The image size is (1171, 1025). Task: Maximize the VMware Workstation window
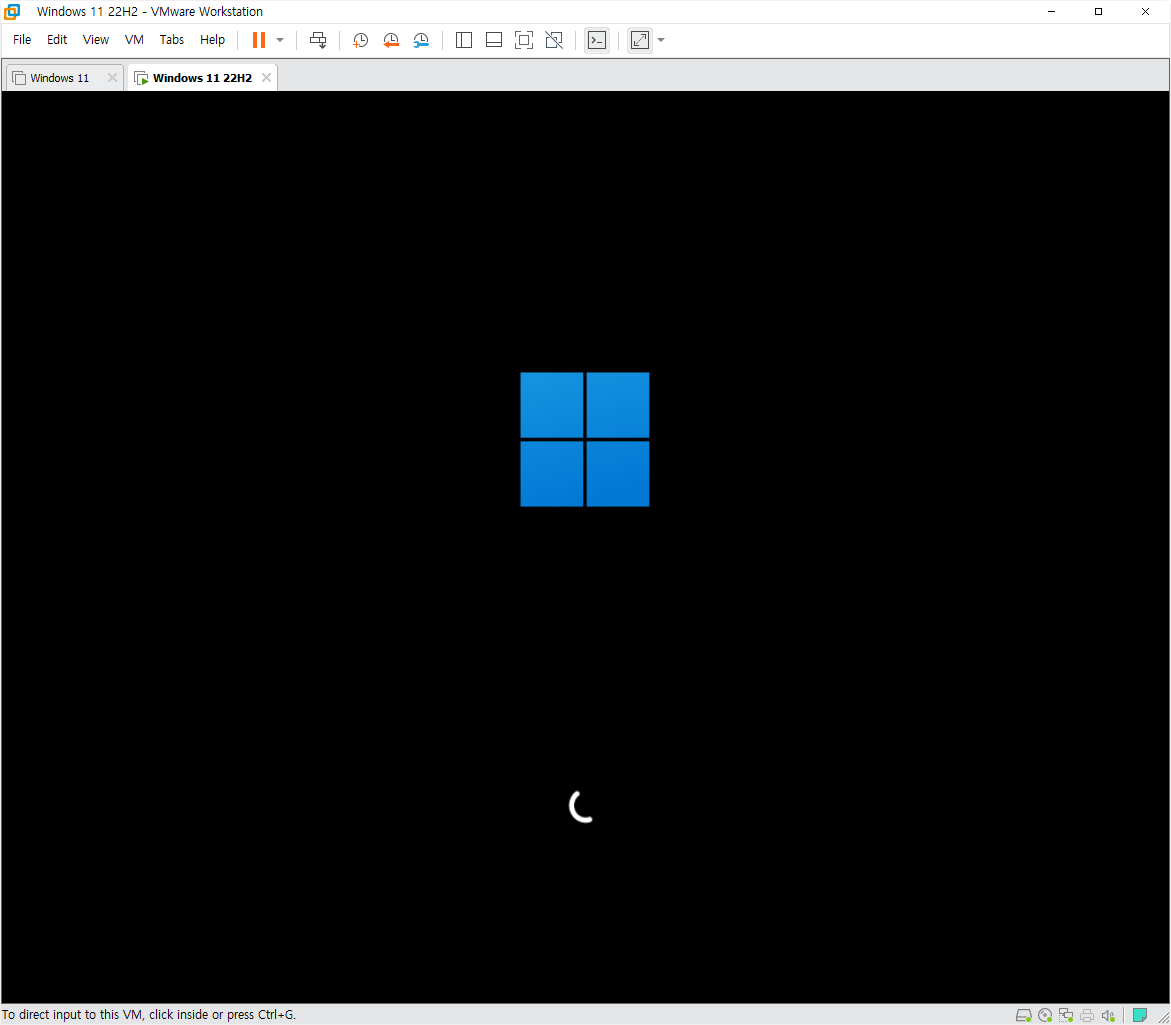click(x=1099, y=11)
